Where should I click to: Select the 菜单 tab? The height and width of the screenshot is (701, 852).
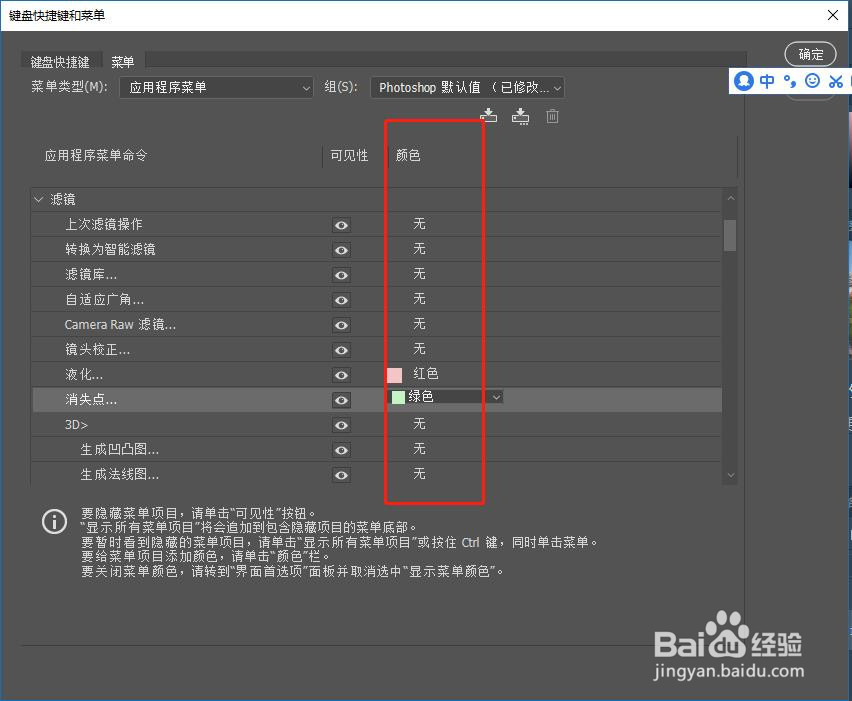tap(123, 61)
